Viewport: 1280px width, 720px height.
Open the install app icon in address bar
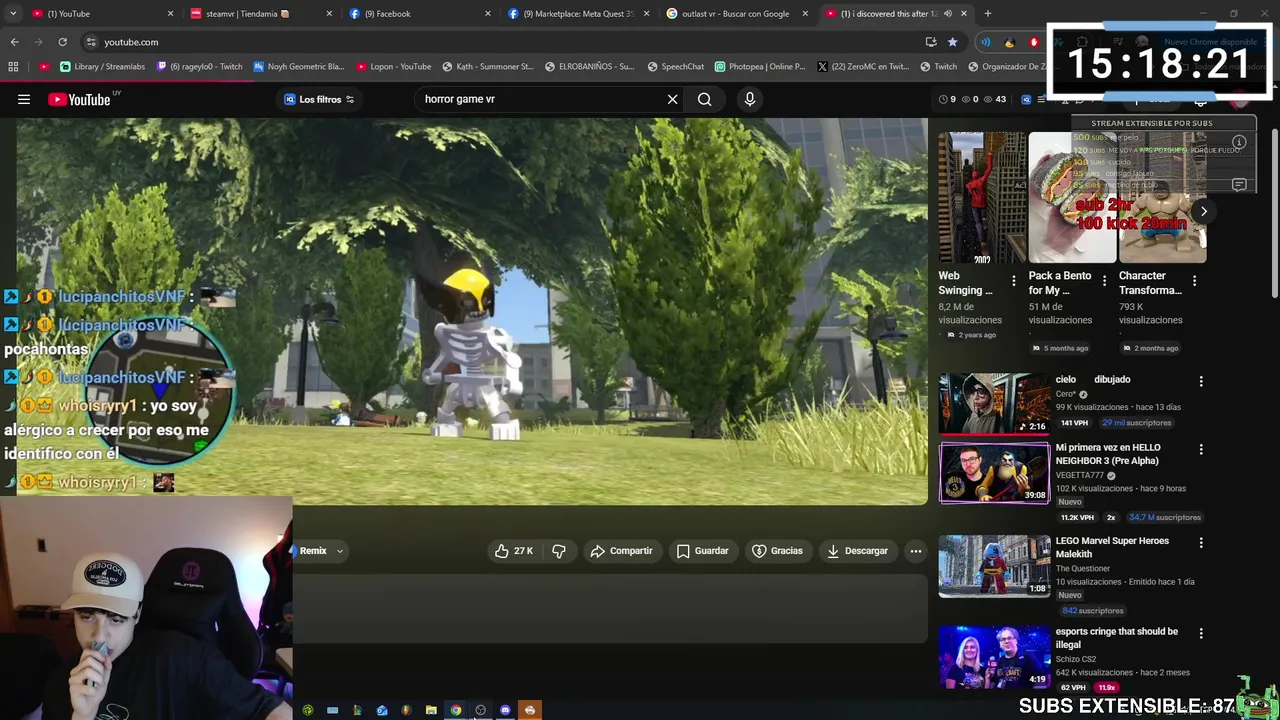pos(931,42)
